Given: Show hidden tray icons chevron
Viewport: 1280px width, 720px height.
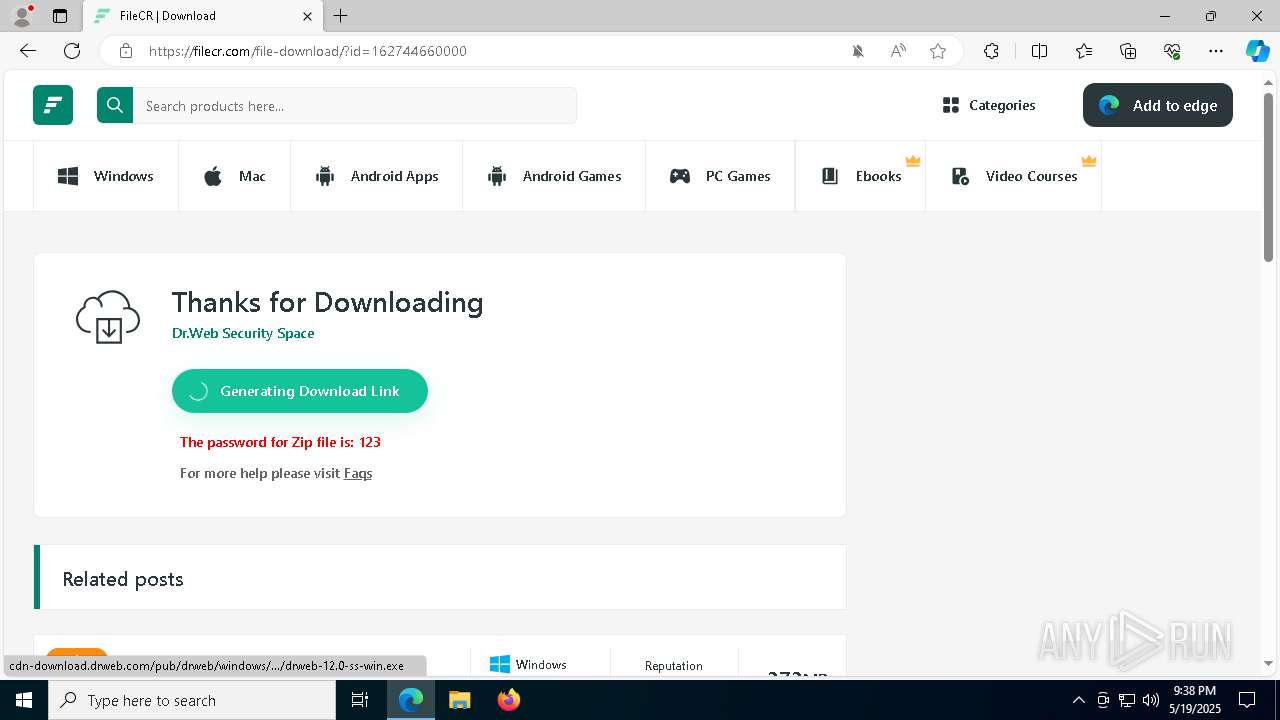Looking at the screenshot, I should (x=1078, y=700).
